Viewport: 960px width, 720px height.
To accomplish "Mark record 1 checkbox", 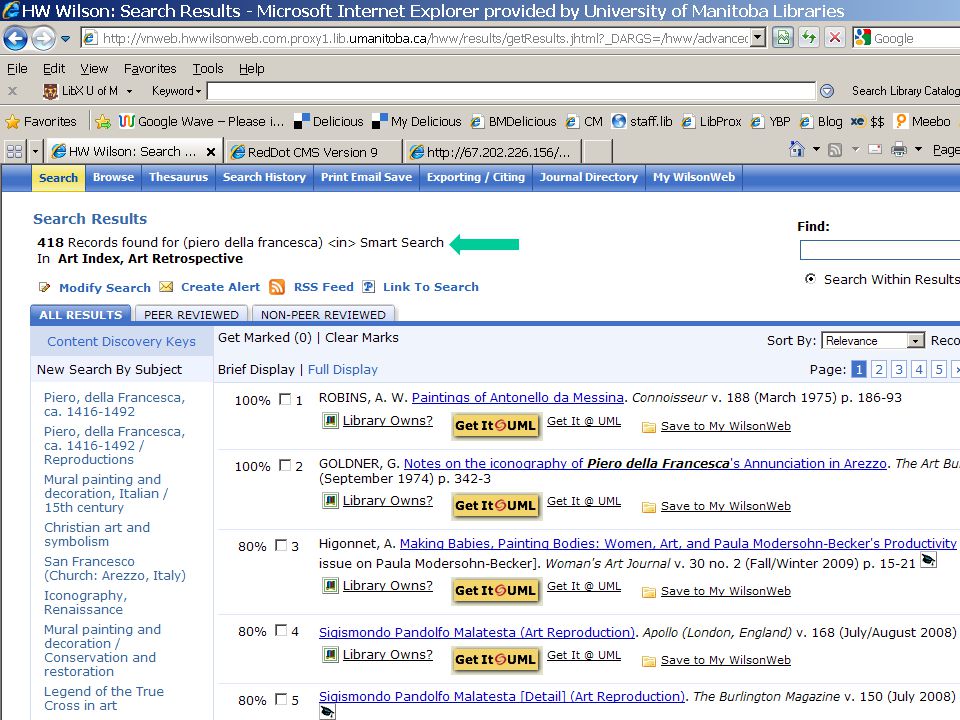I will (x=285, y=399).
